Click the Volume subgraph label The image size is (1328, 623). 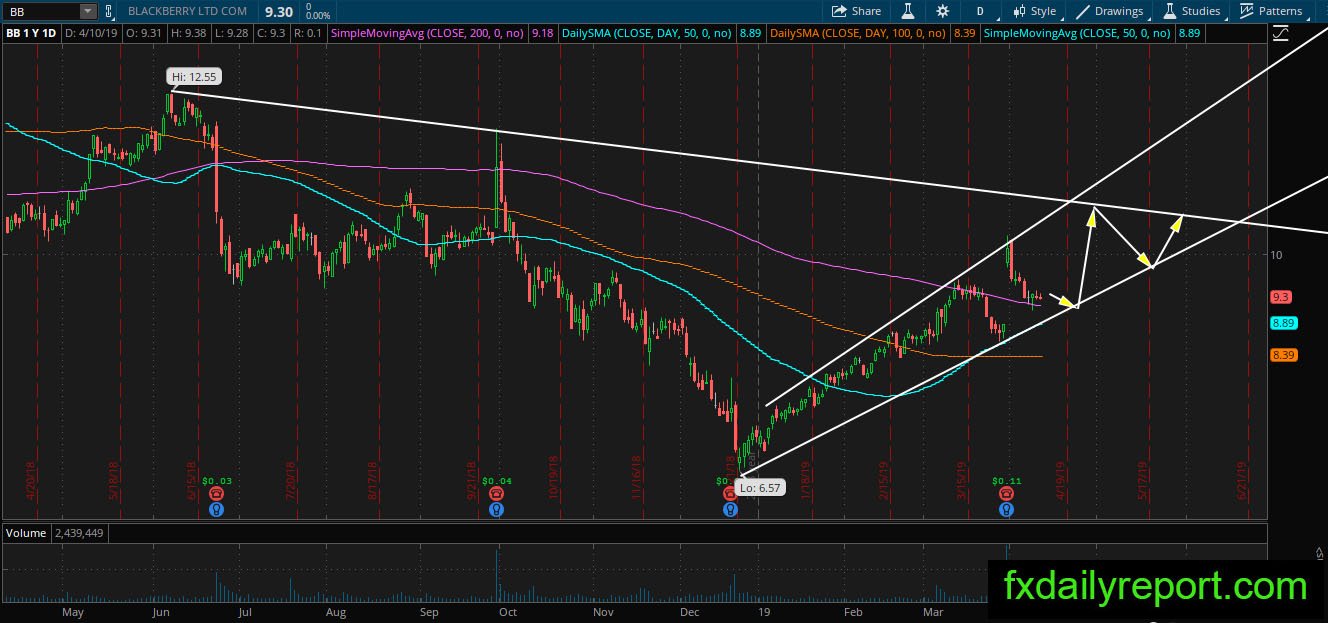(26, 533)
